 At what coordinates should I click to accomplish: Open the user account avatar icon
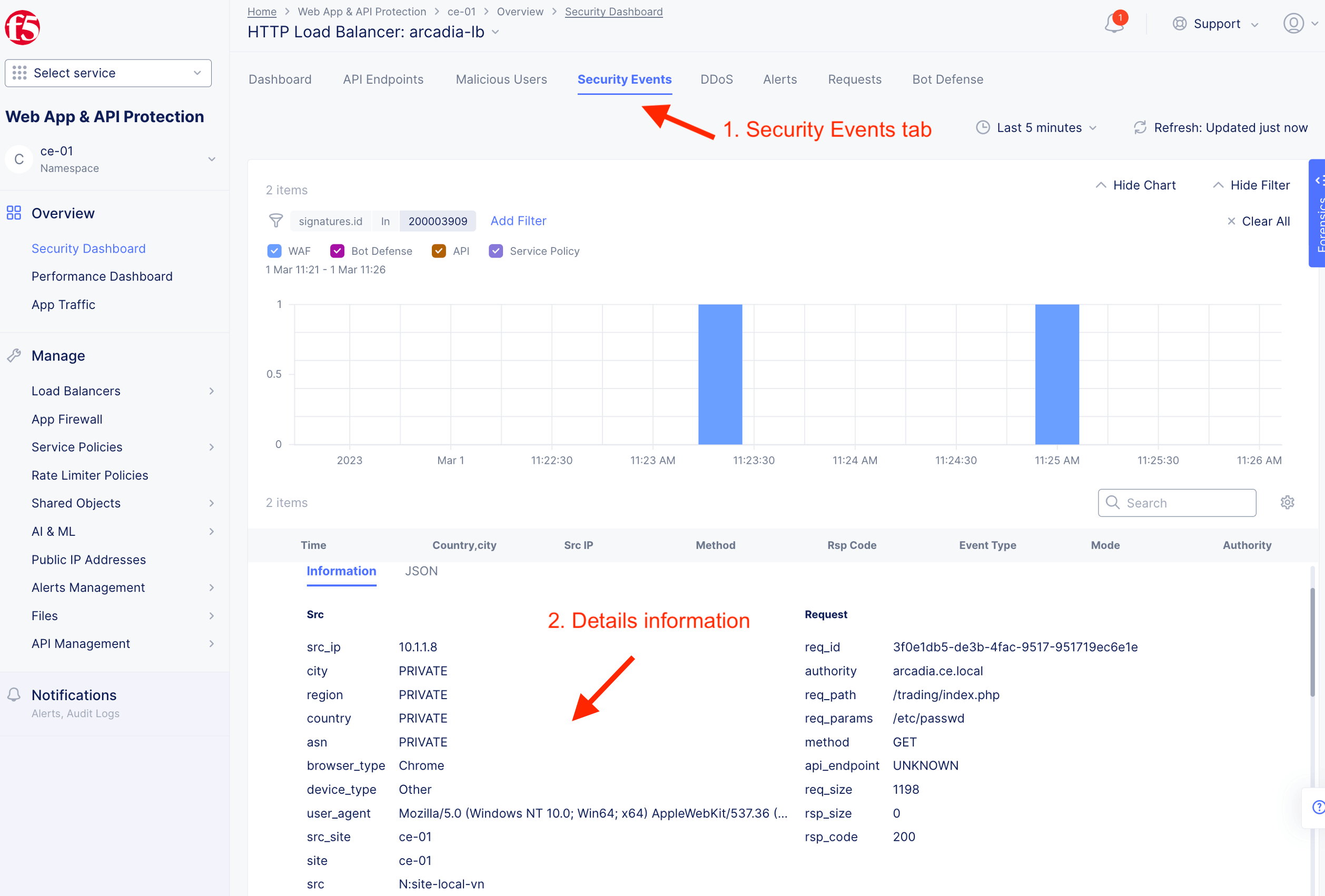1293,24
